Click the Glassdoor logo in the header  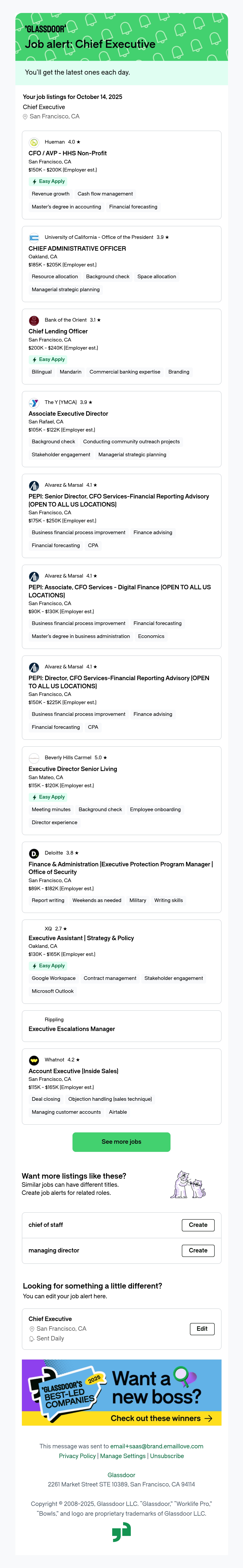pyautogui.click(x=46, y=29)
